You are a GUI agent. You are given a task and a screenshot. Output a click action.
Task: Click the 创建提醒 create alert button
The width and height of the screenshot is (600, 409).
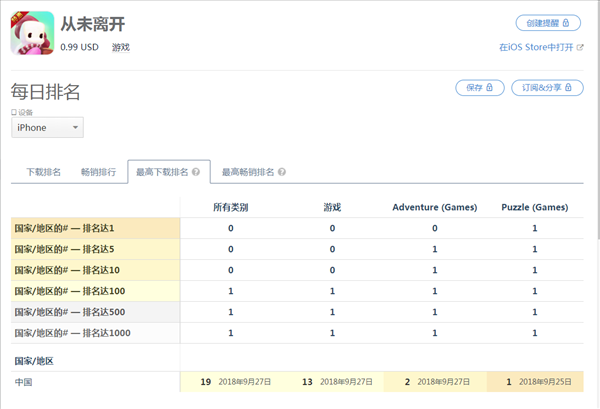pos(547,23)
